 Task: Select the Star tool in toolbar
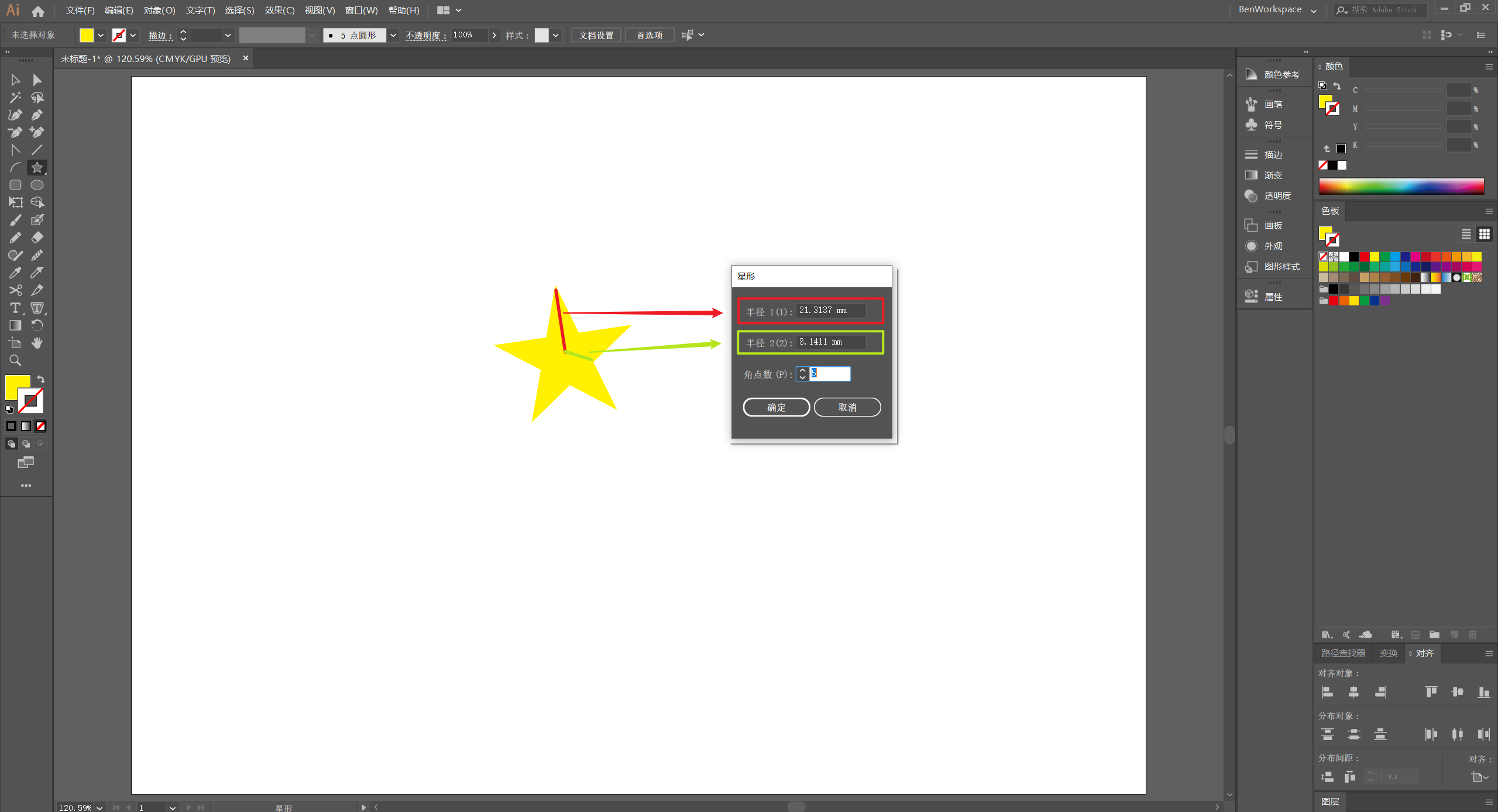37,168
